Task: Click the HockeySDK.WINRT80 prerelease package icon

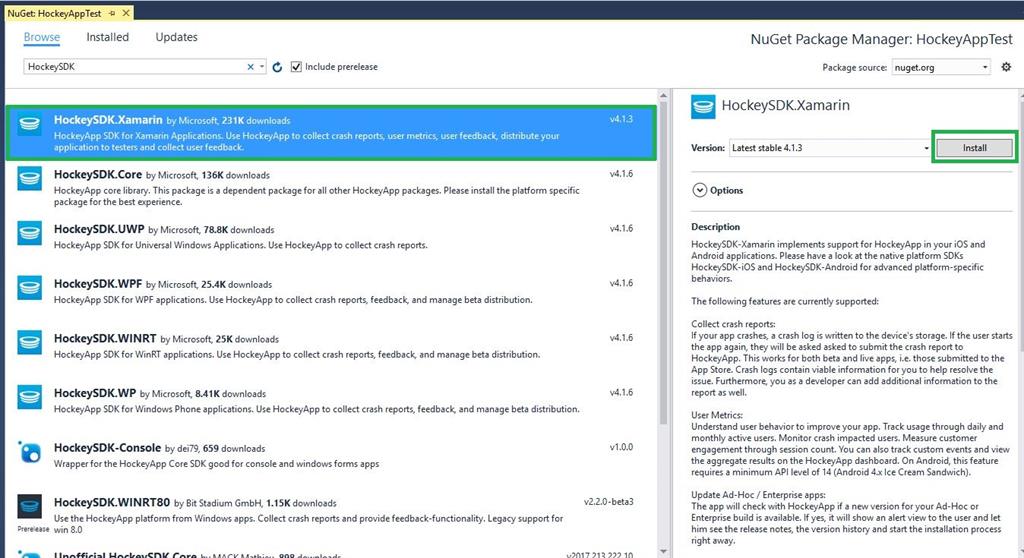Action: (x=29, y=506)
